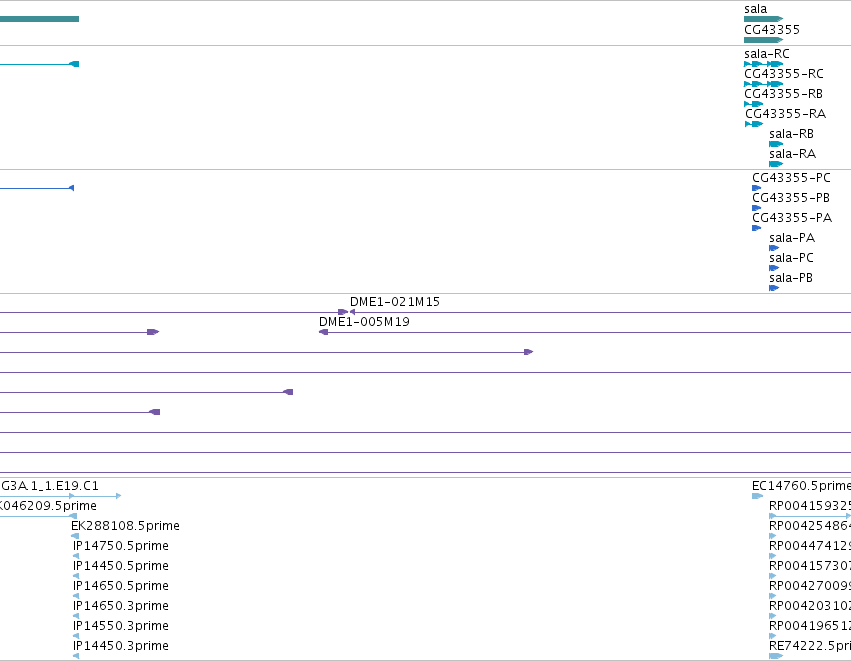Image resolution: width=851 pixels, height=661 pixels.
Task: Click the 'sala' gene label
Action: tap(755, 9)
